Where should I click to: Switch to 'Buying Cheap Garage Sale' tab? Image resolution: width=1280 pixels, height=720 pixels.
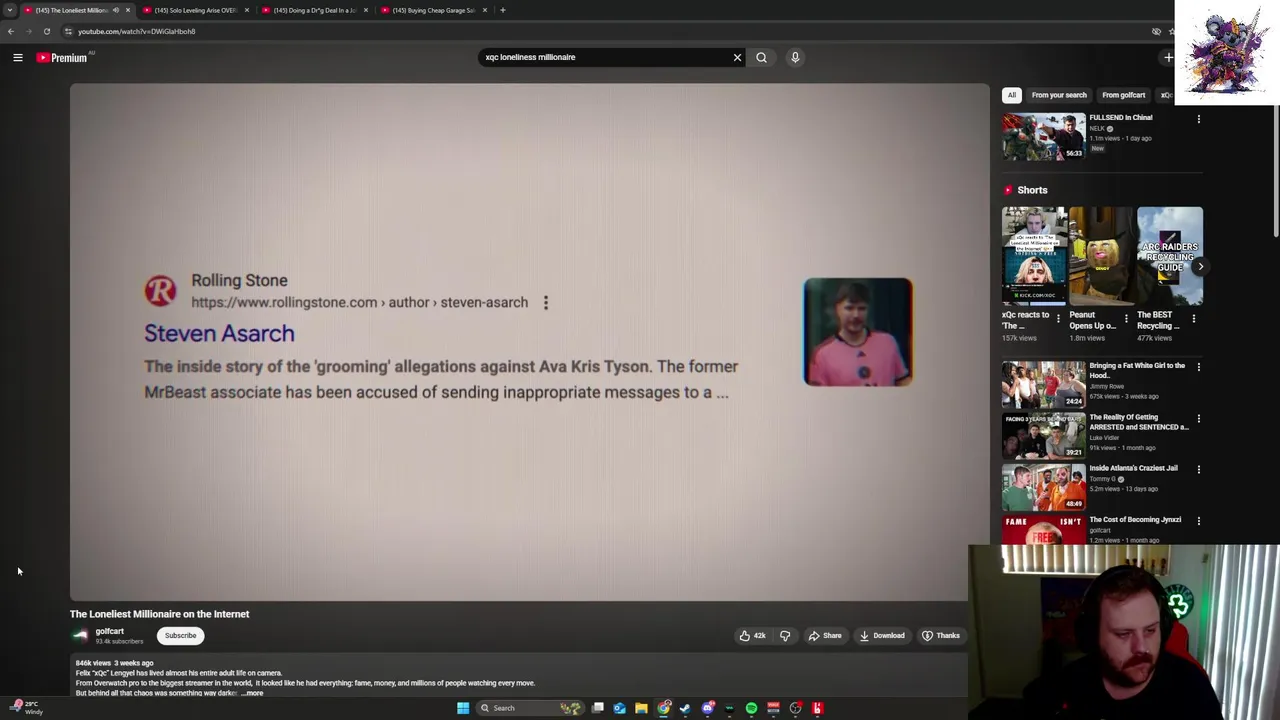click(433, 10)
